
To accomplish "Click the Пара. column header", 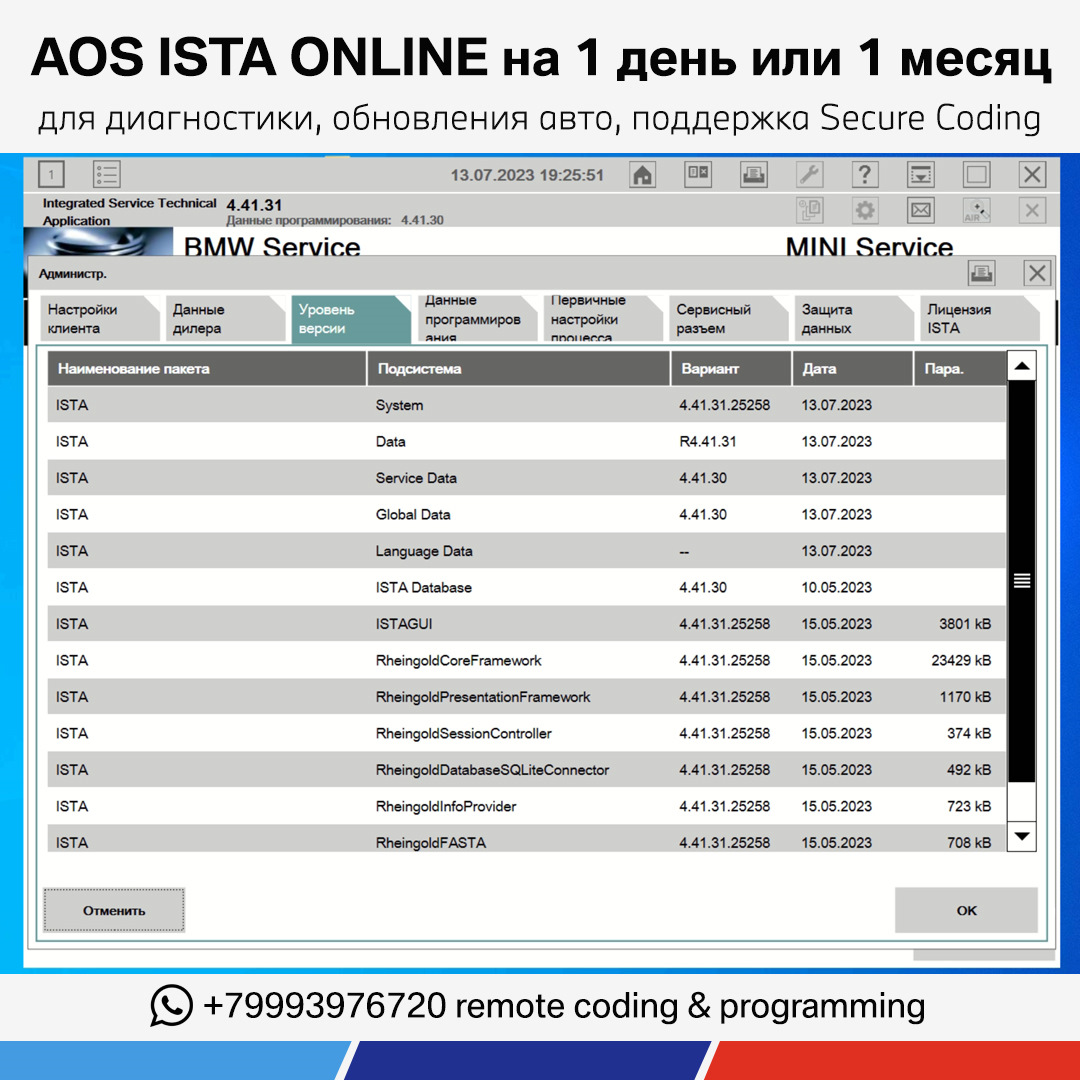I will point(960,368).
